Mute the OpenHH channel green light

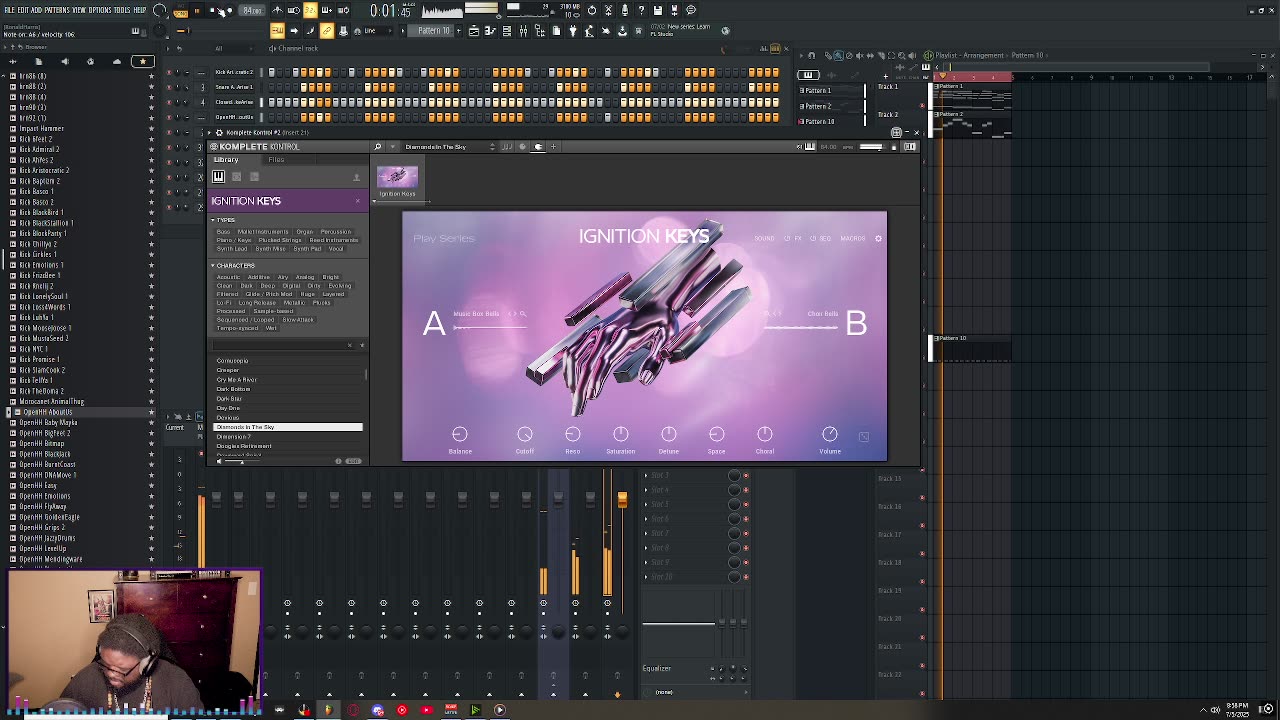[x=169, y=117]
